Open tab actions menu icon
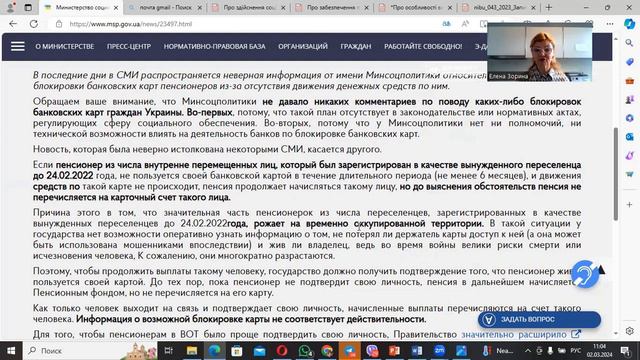 pyautogui.click(x=28, y=7)
